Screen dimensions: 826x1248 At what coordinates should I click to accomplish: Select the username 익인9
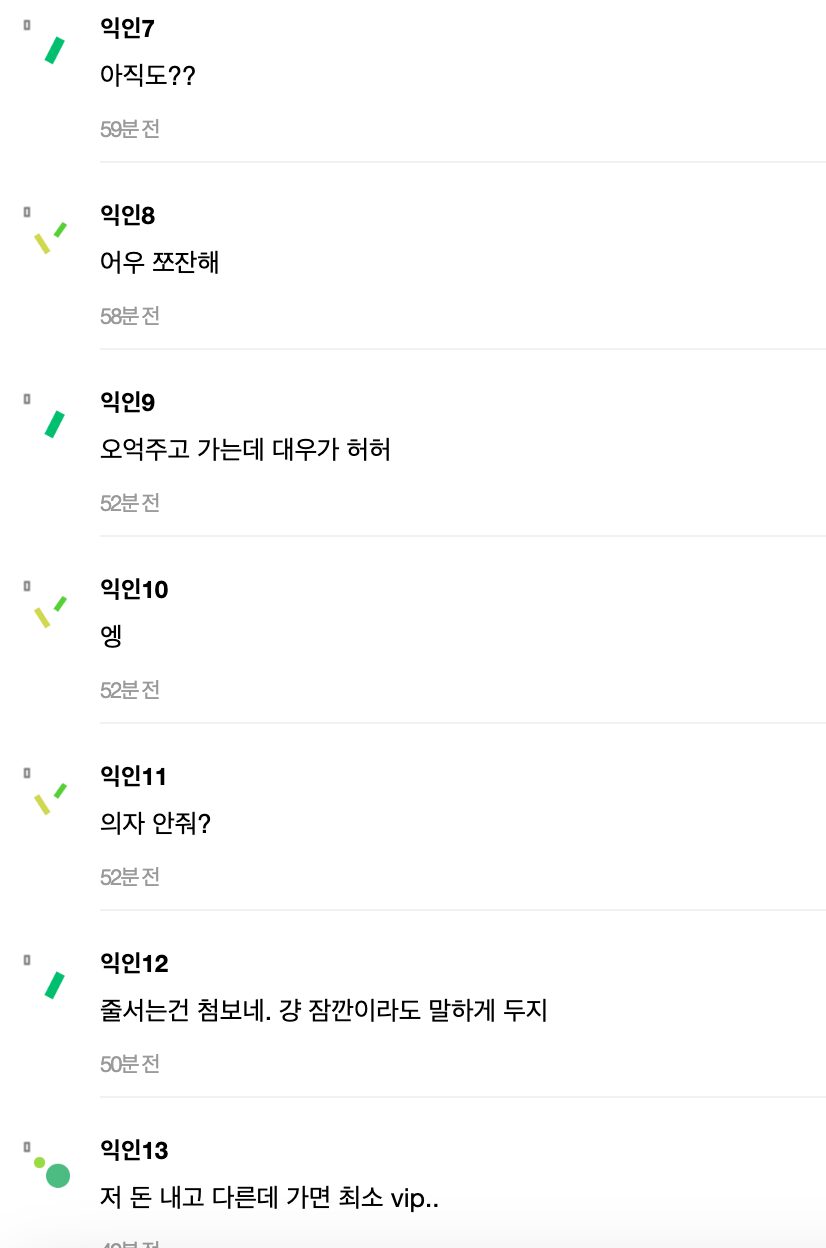[x=127, y=402]
